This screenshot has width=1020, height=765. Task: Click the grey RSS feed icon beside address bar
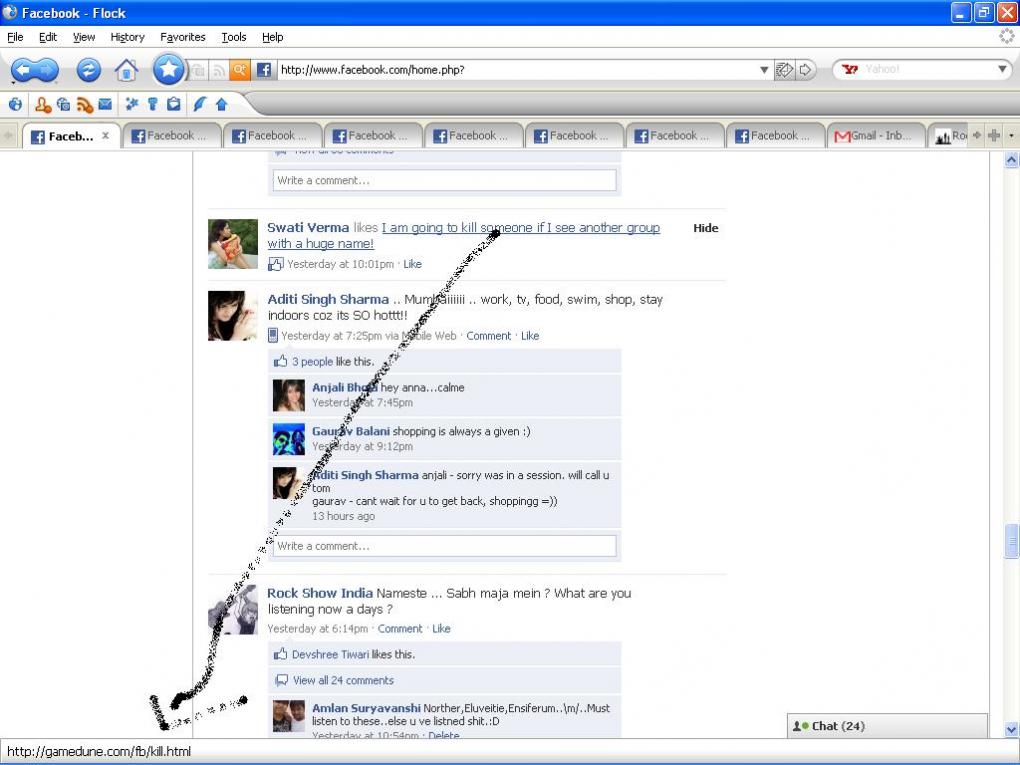(219, 70)
